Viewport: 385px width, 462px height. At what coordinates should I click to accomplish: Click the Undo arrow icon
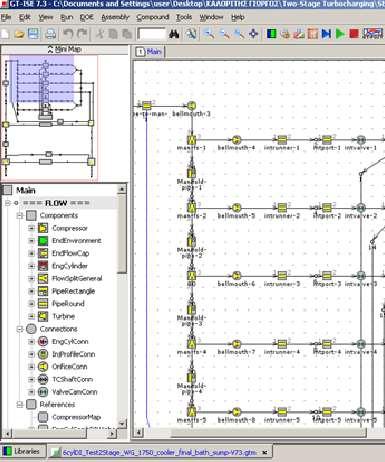pyautogui.click(x=68, y=34)
